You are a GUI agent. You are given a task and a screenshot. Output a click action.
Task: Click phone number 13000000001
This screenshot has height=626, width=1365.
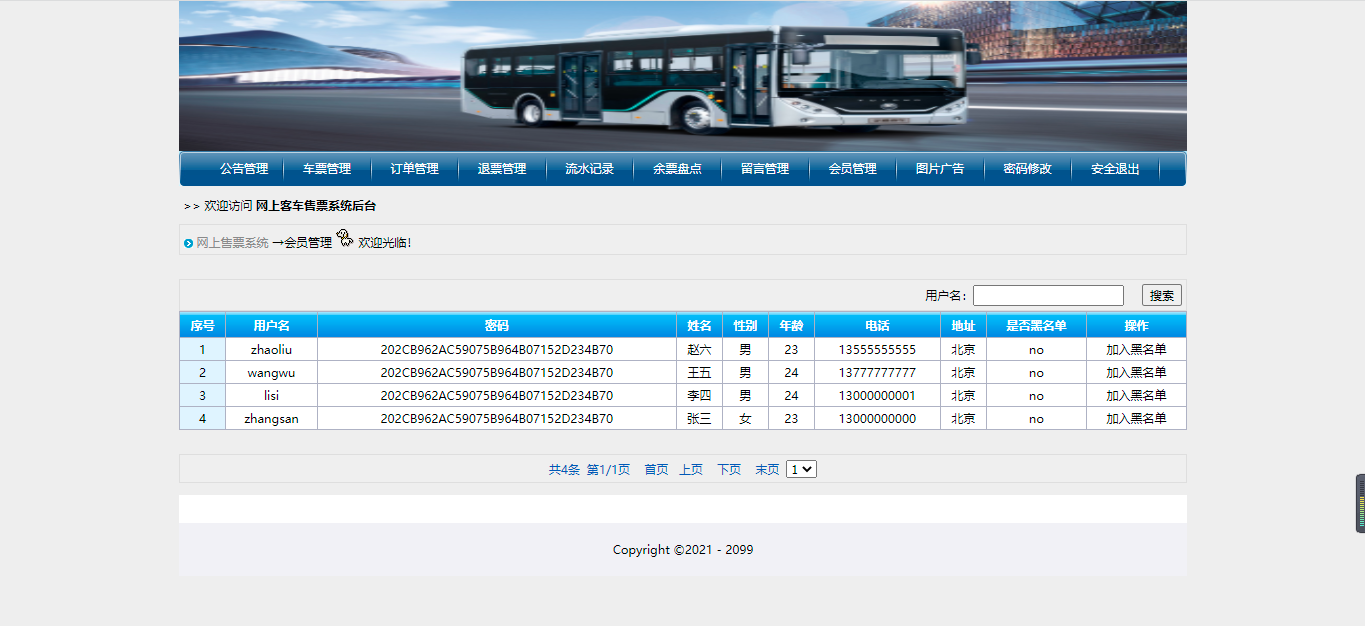point(877,396)
